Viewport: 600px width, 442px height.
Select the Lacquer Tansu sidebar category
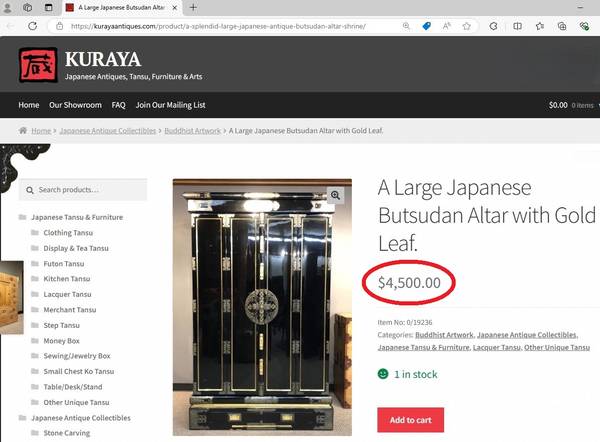67,294
